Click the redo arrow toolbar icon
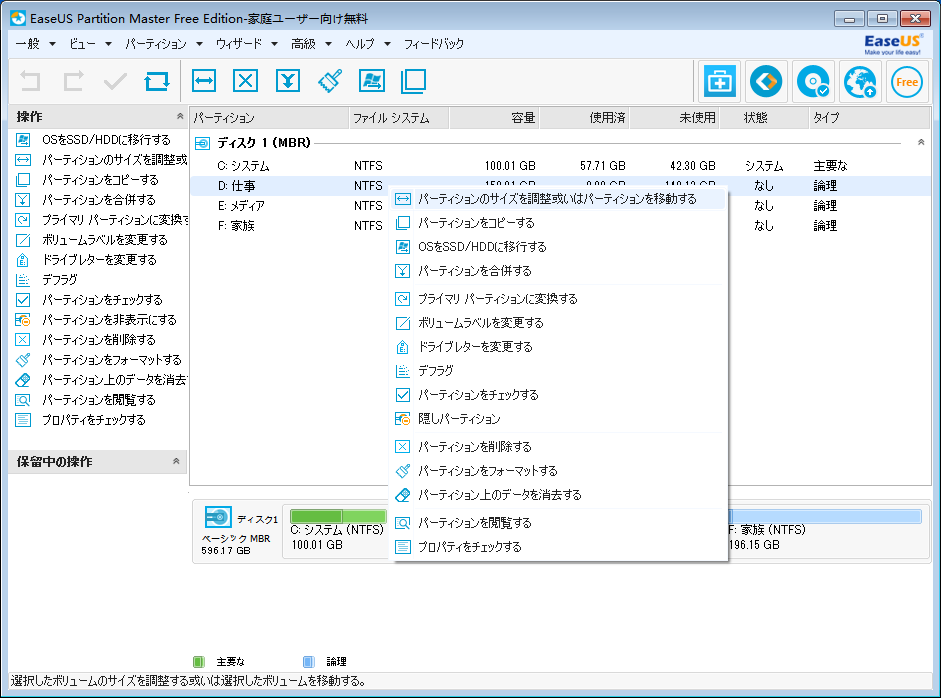The image size is (941, 698). (x=73, y=81)
